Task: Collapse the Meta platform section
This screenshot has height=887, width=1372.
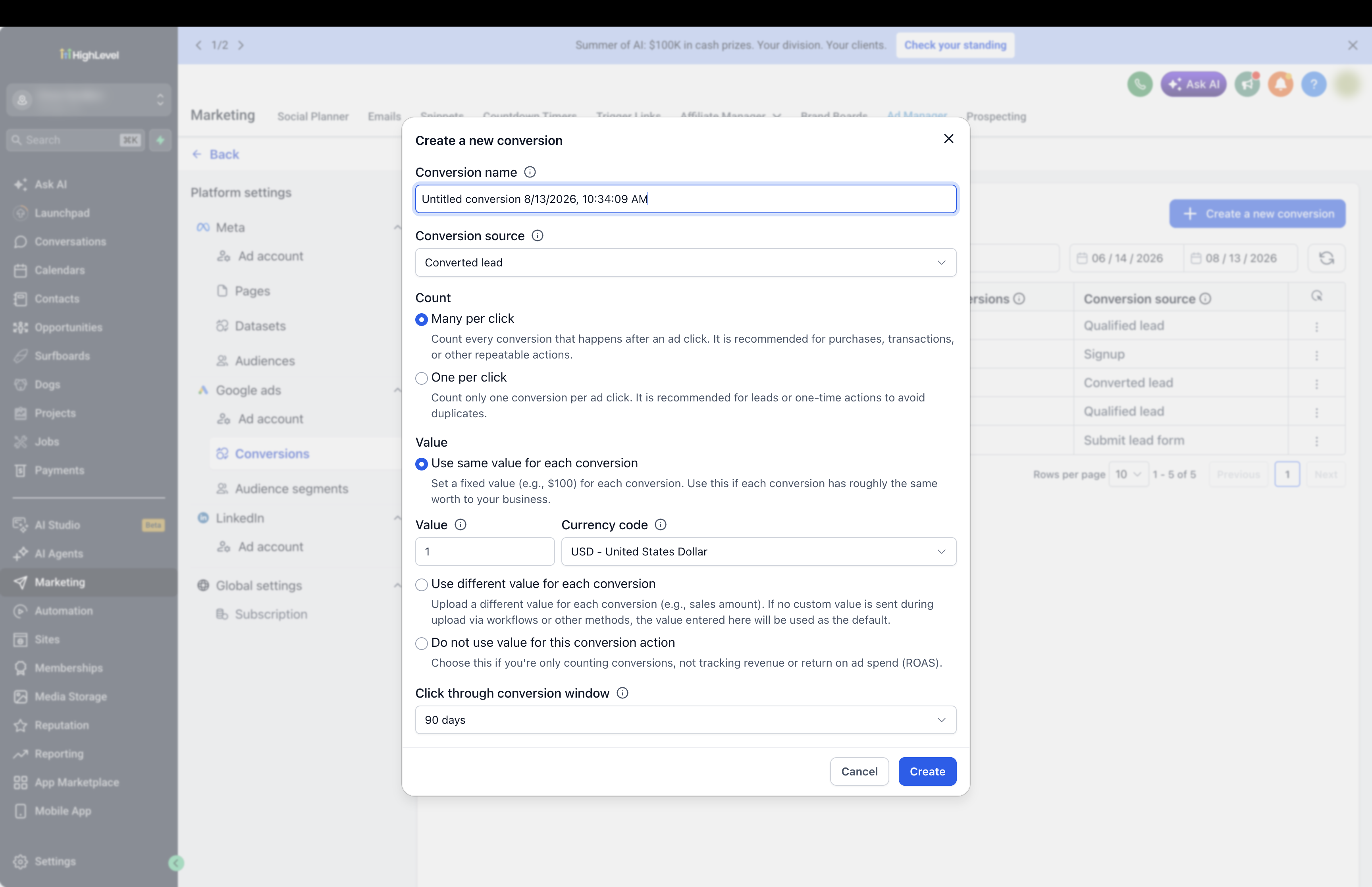Action: [397, 228]
